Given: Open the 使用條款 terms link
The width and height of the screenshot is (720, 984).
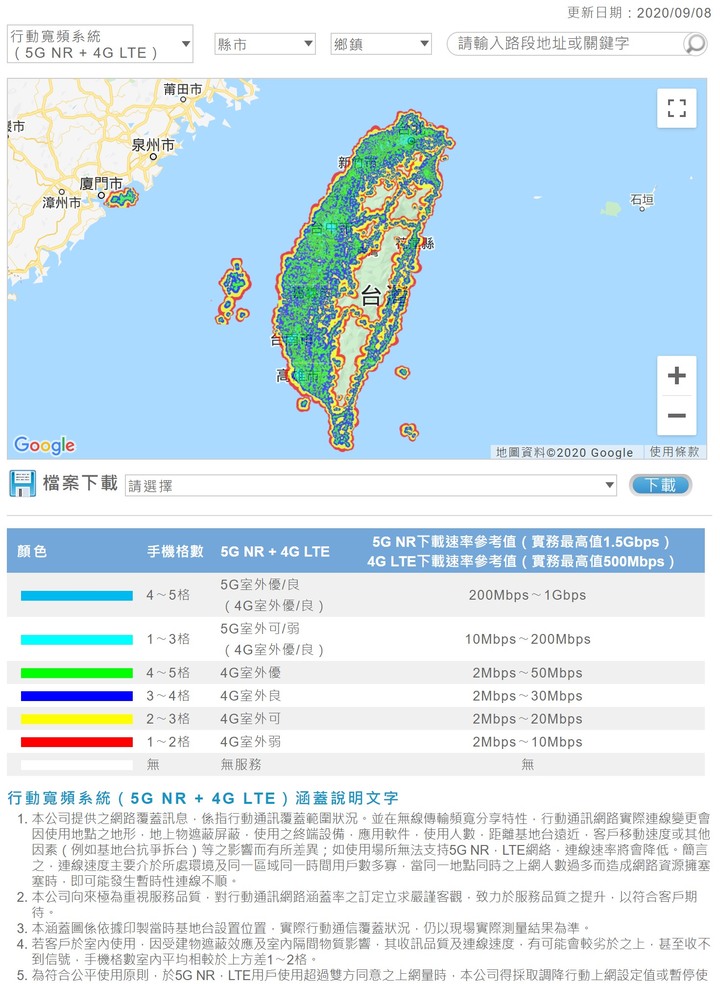Looking at the screenshot, I should [674, 452].
